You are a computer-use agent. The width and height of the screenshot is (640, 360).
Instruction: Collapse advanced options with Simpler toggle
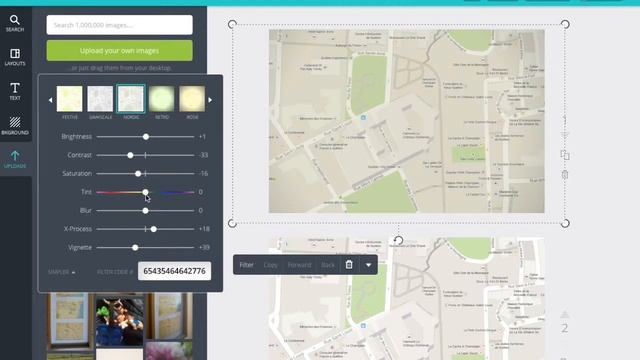tap(62, 272)
